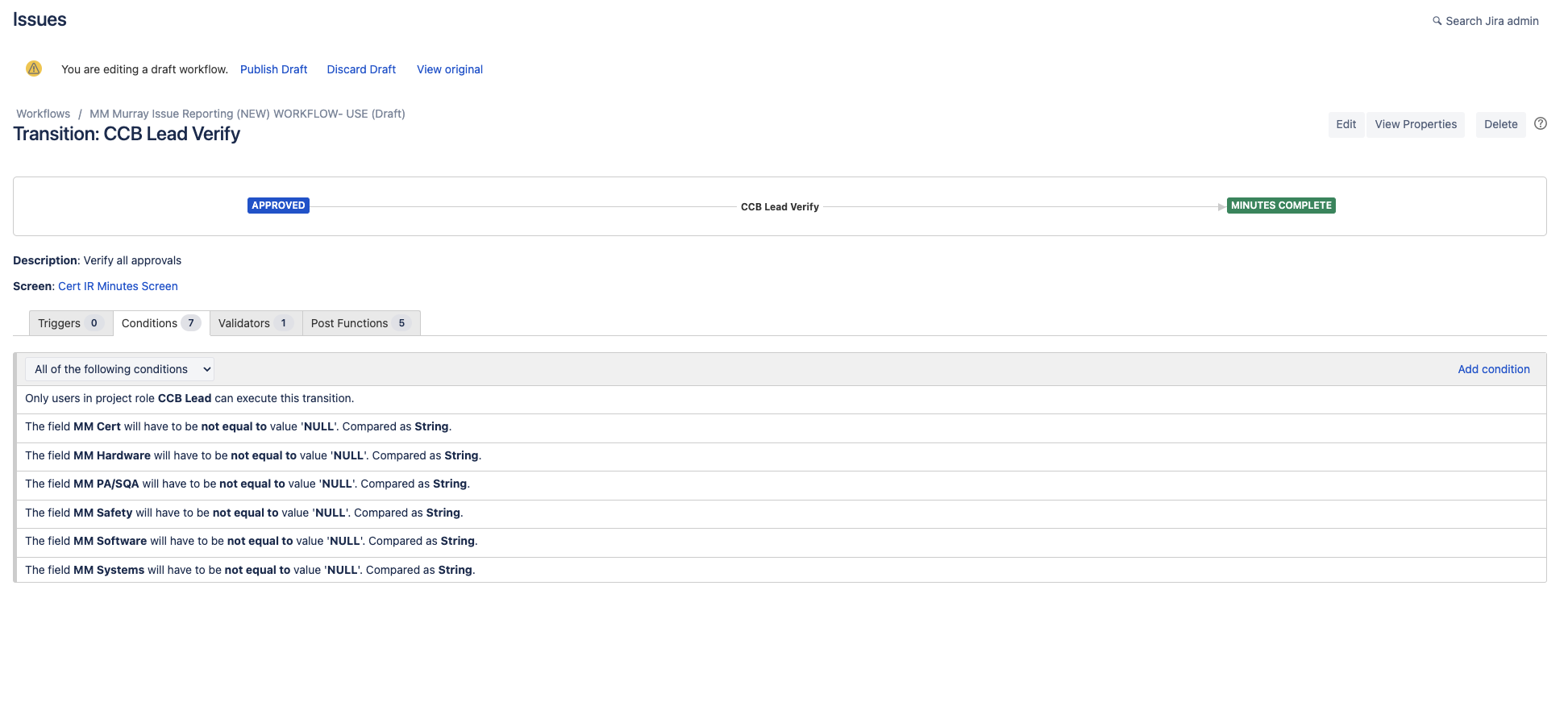Open the conditions logic dropdown

pyautogui.click(x=119, y=369)
